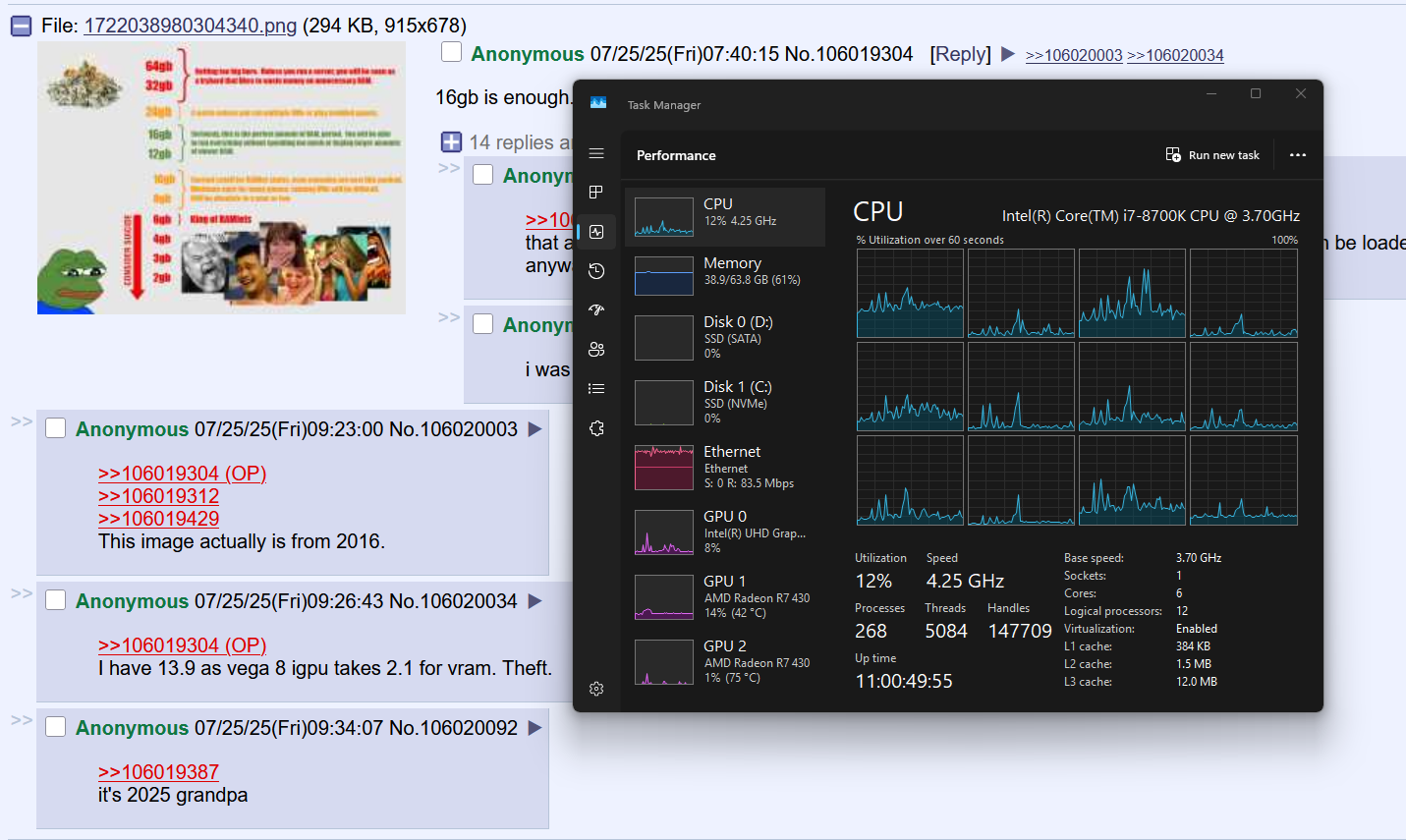1406x840 pixels.
Task: Open Task Manager hamburger navigation menu
Action: pyautogui.click(x=596, y=153)
